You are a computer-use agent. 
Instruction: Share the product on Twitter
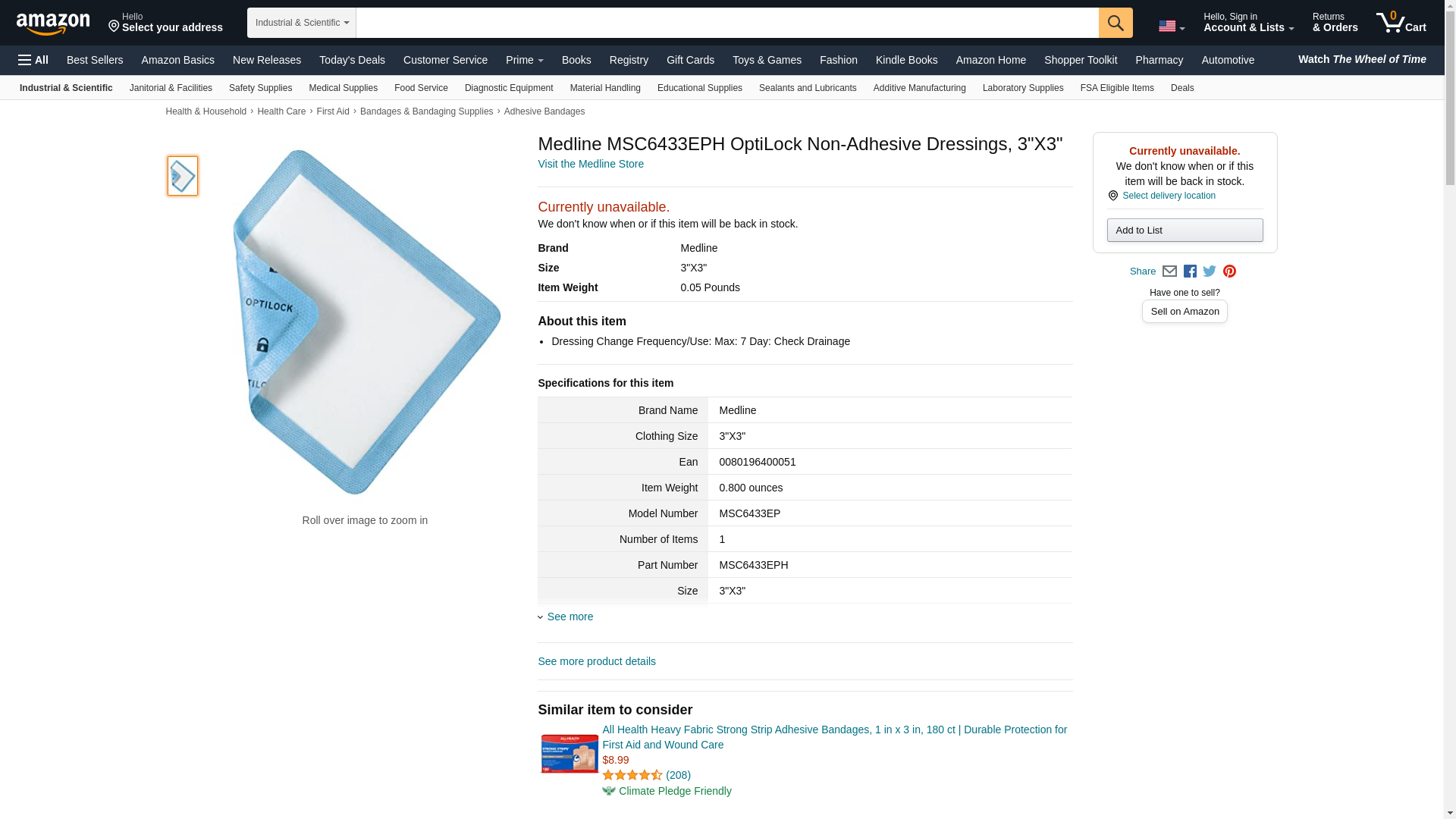point(1210,271)
